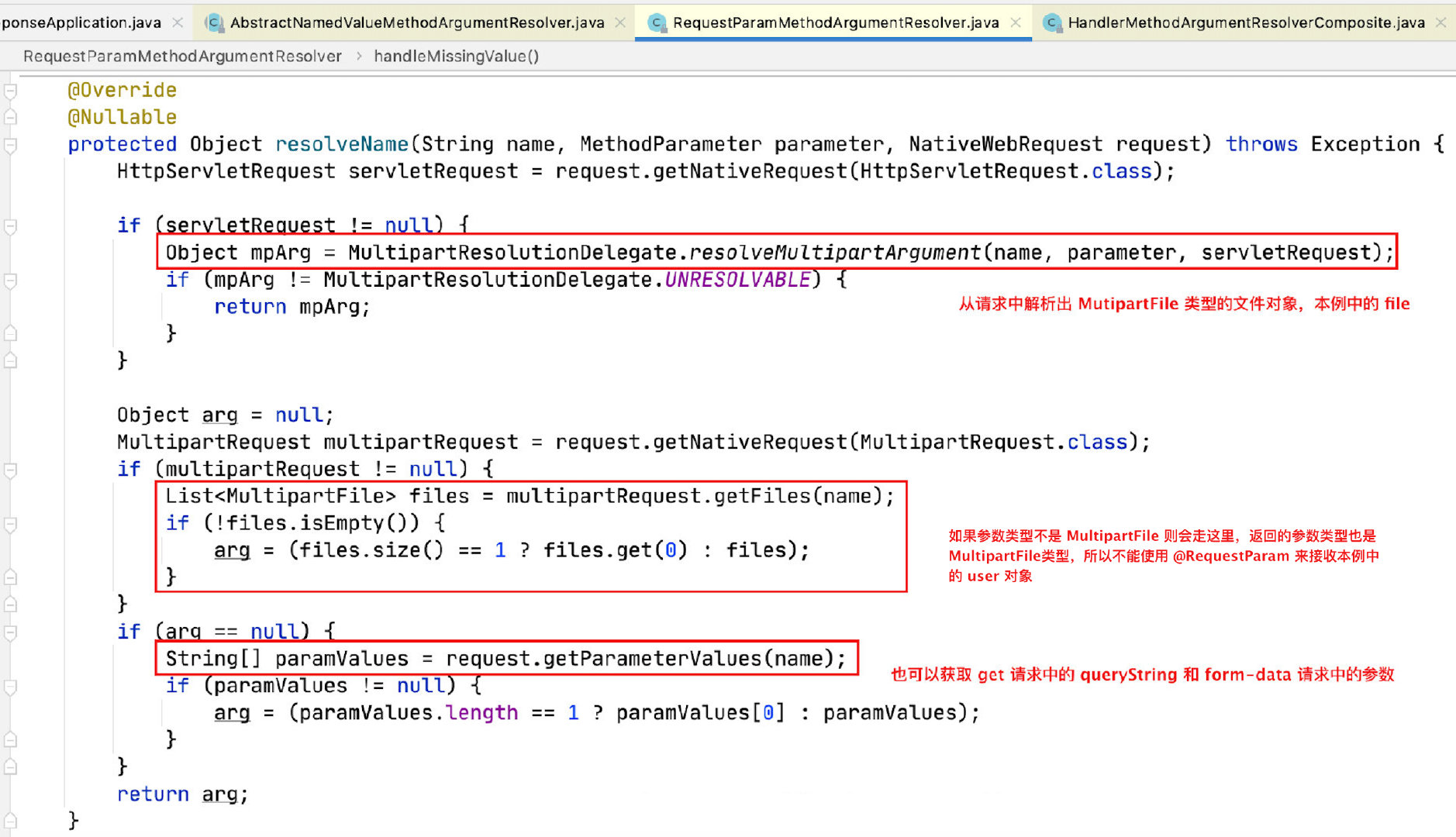Click the fold-end marker after 'return mpArg;' block
1456x837 pixels.
(11, 333)
